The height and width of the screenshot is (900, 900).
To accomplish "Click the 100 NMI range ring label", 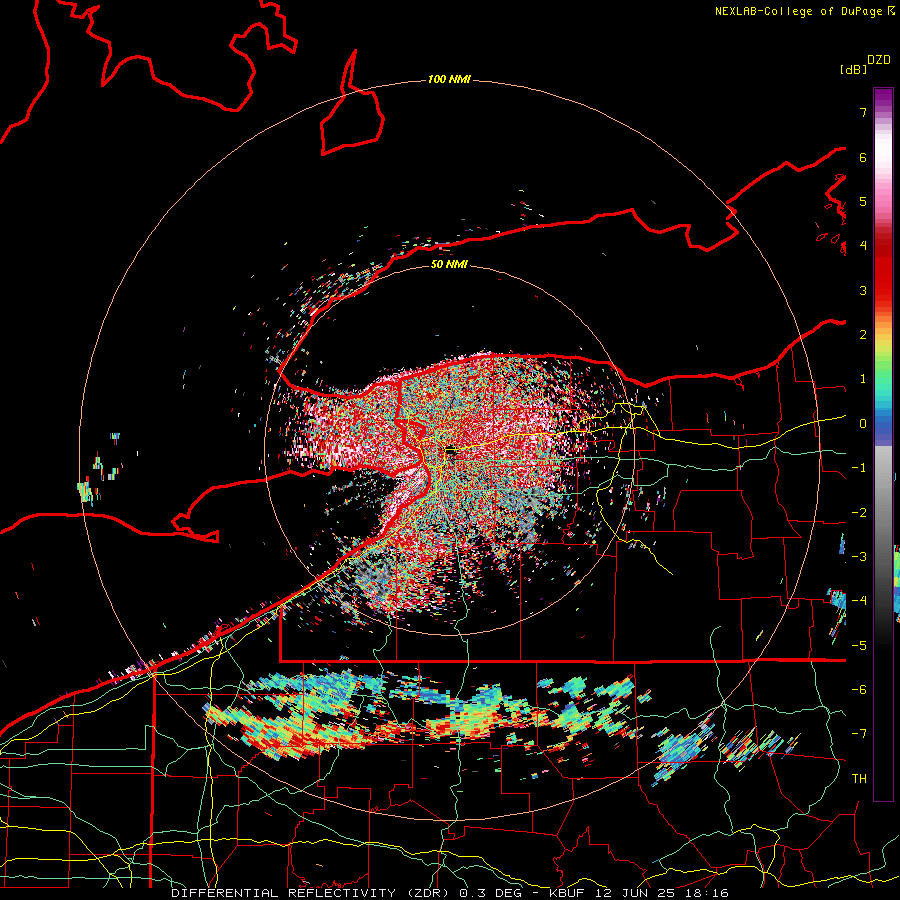I will tap(449, 79).
